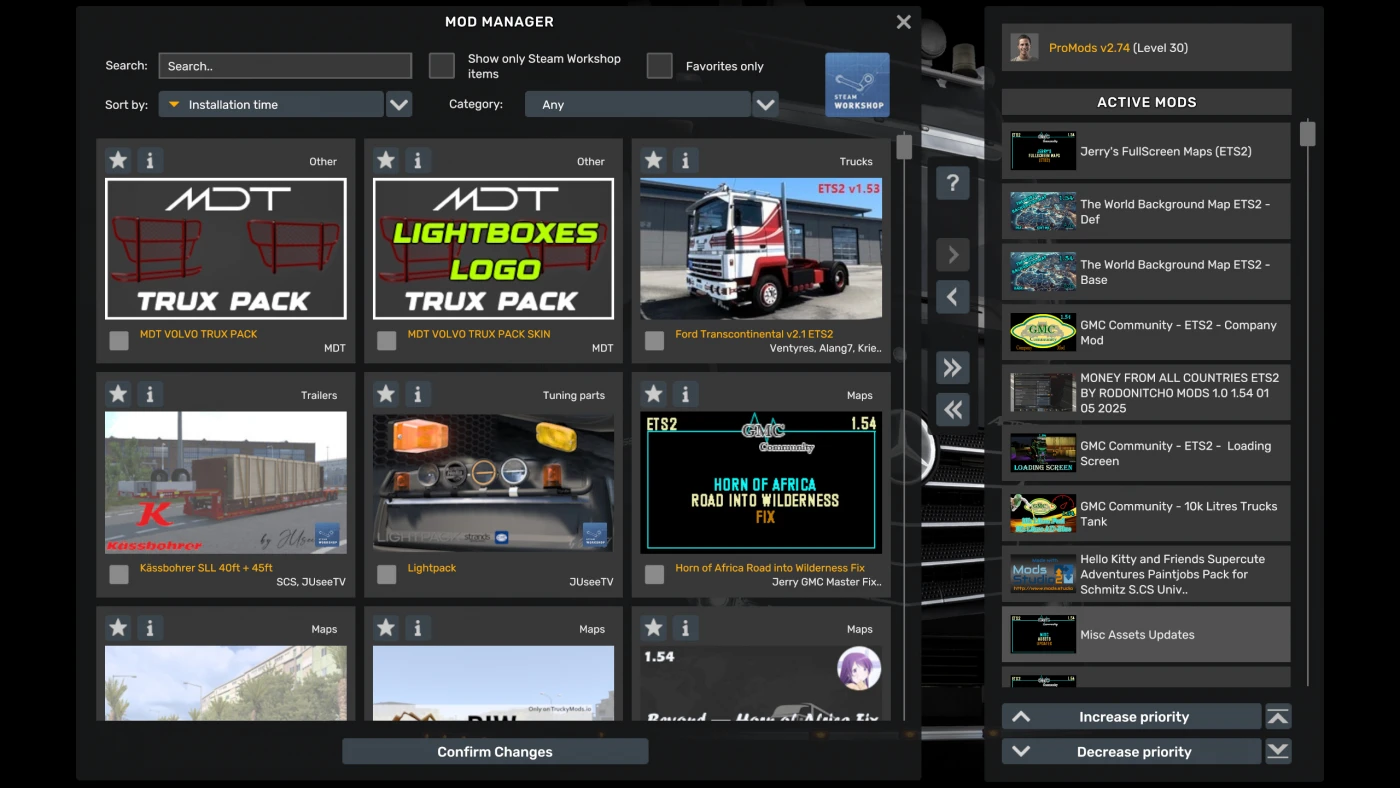Click the Sort by chevron arrow
The height and width of the screenshot is (788, 1400).
coord(399,104)
